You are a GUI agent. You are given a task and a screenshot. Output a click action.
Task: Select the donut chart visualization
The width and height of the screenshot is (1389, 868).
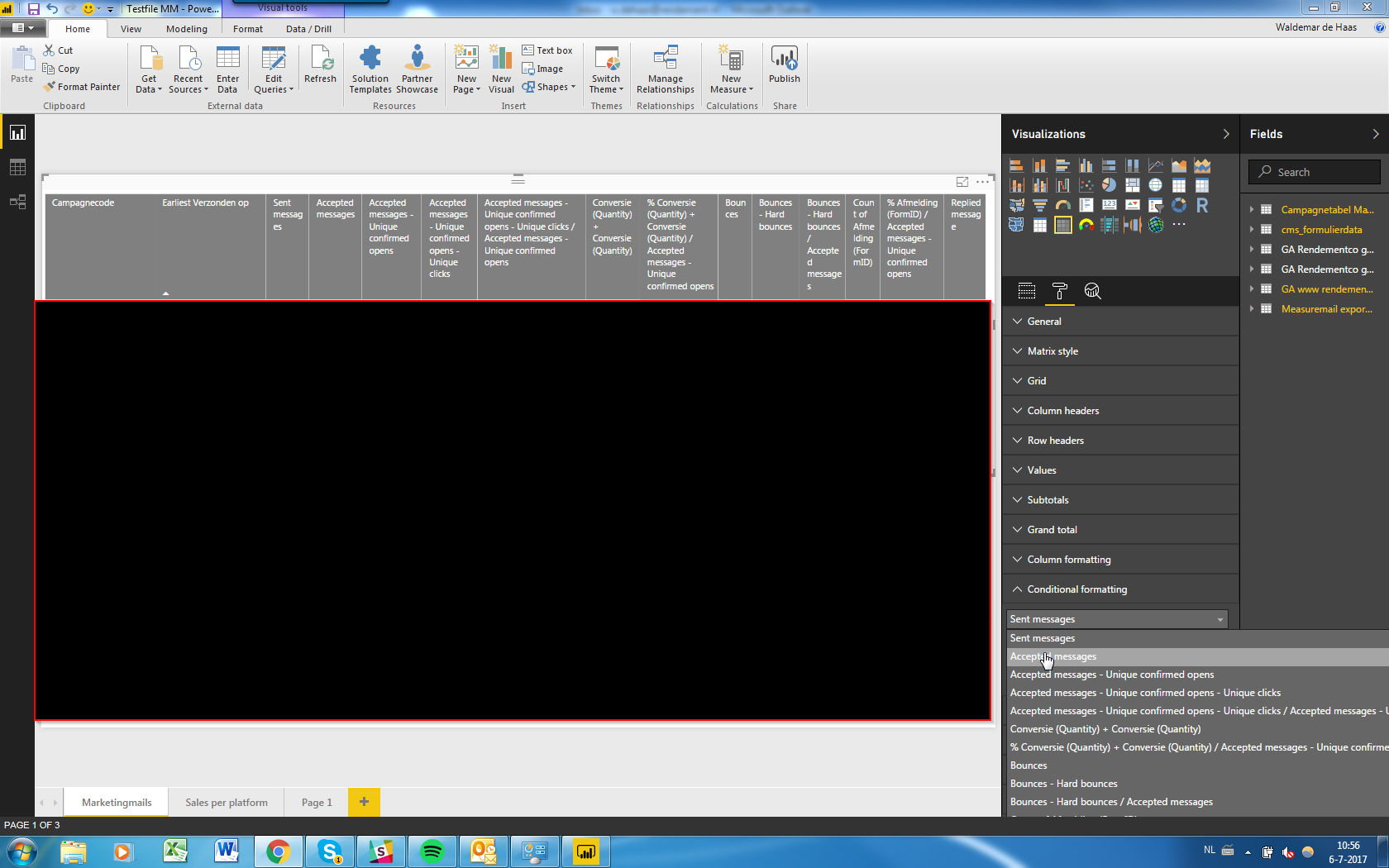click(1178, 205)
